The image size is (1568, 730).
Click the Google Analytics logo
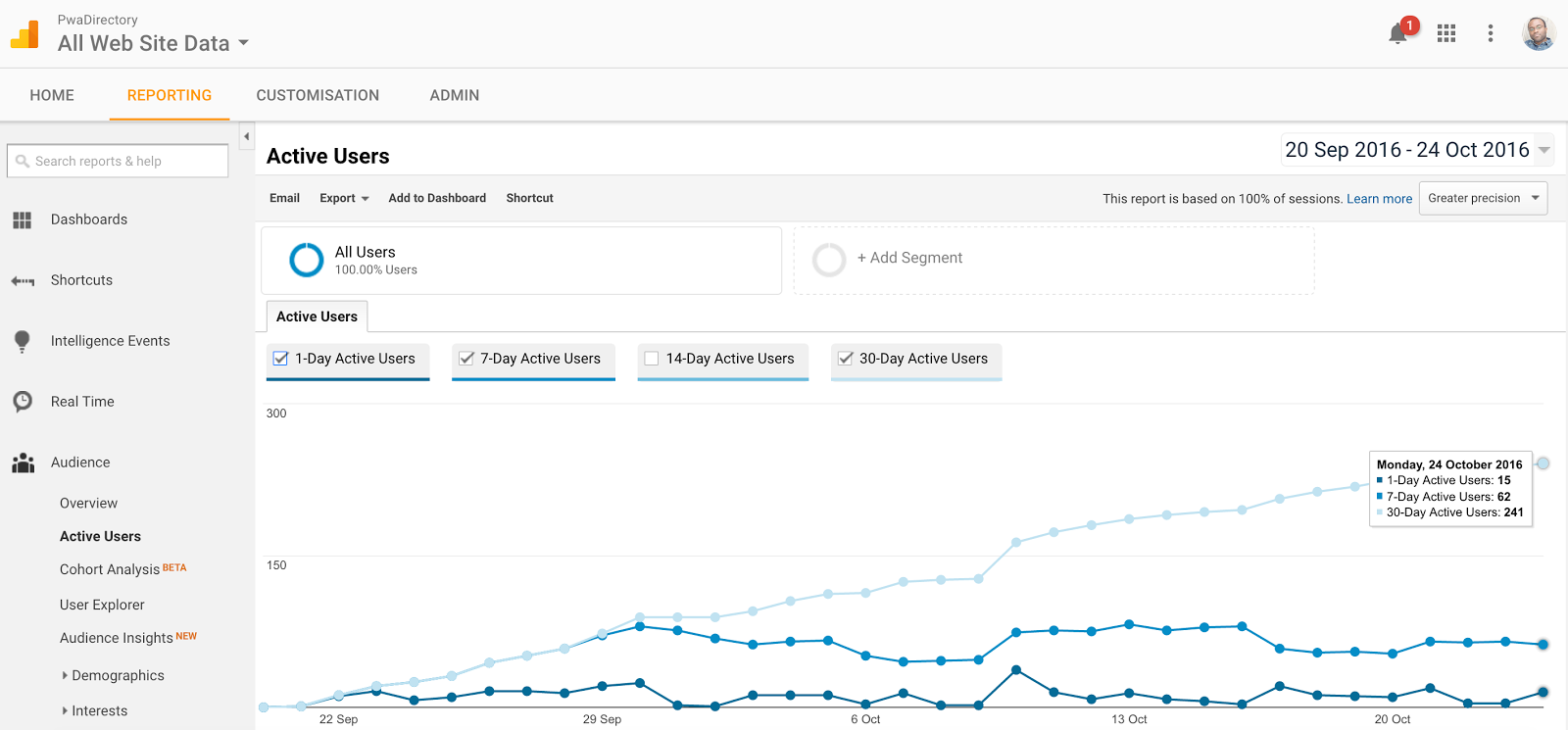pos(25,35)
